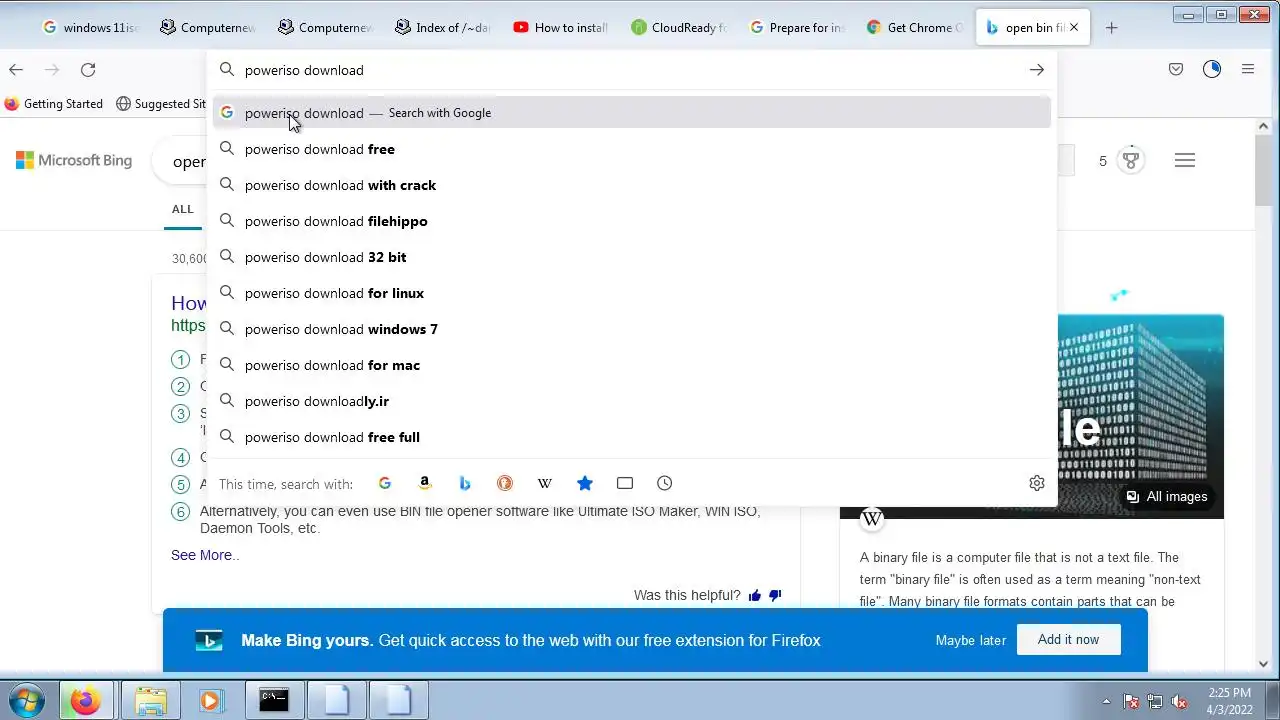The image size is (1280, 720).
Task: Select 'poweriso download' Search with Google suggestion
Action: click(632, 113)
